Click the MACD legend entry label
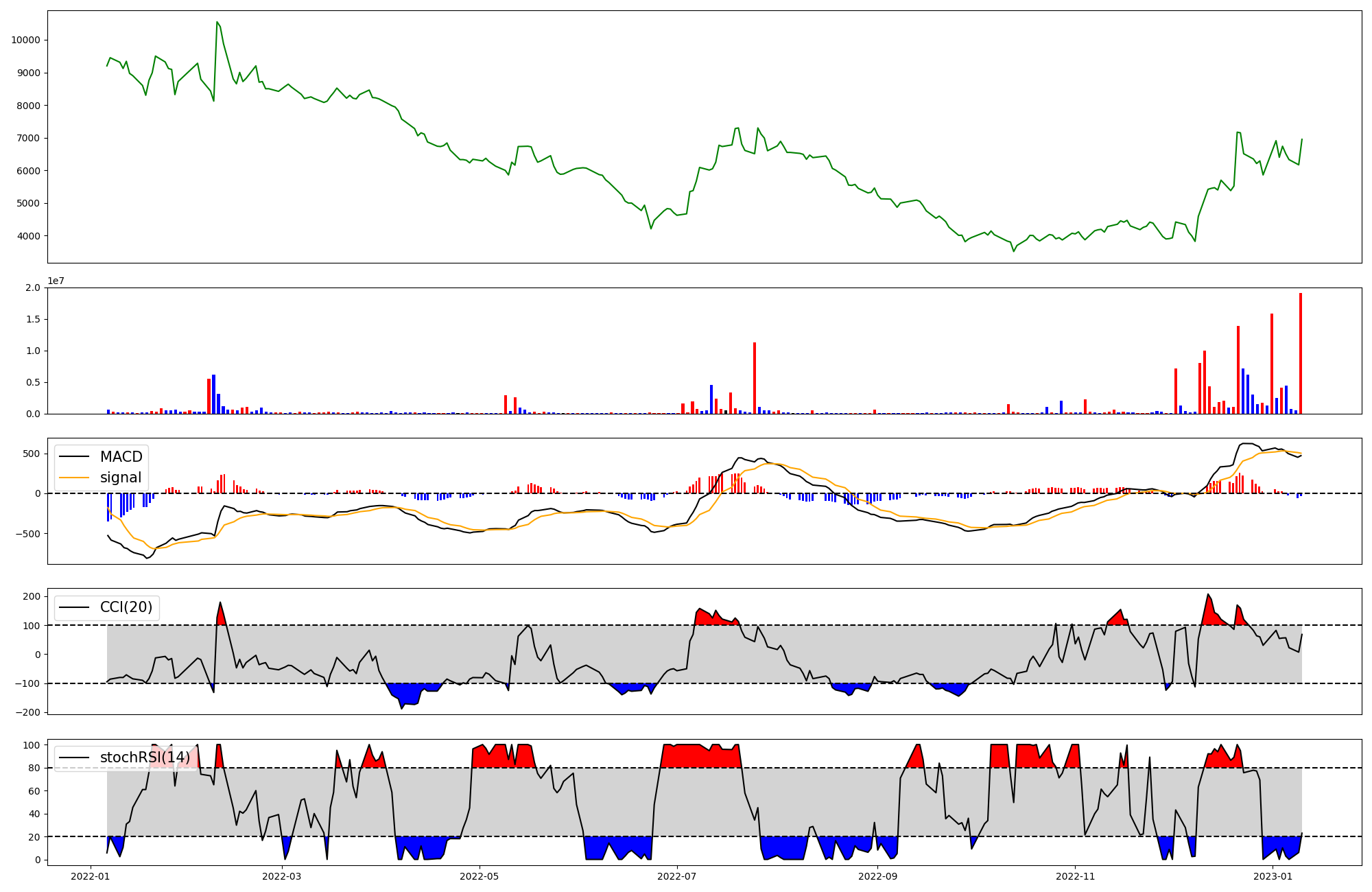The height and width of the screenshot is (892, 1372). pos(121,457)
